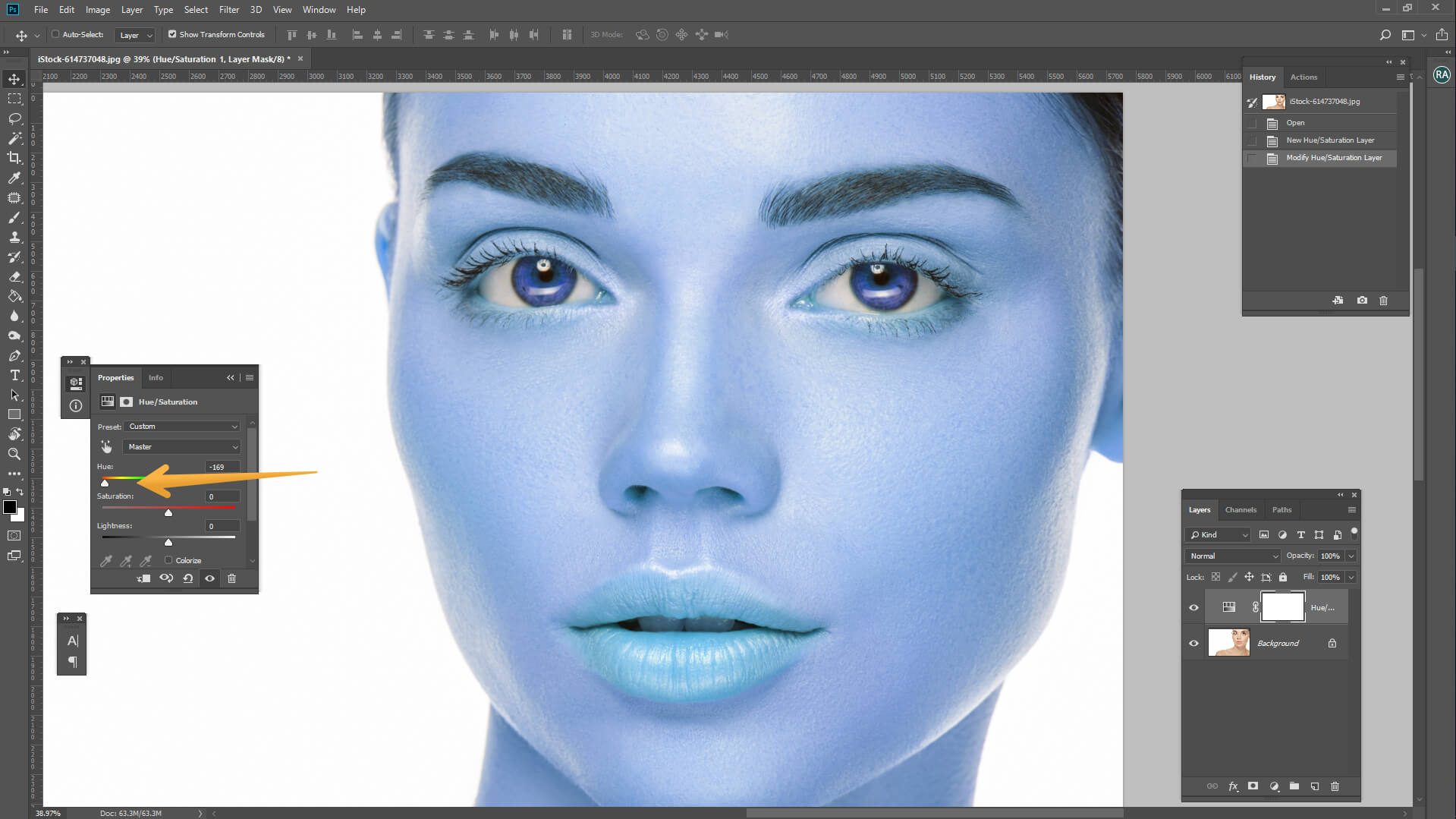The image size is (1456, 819).
Task: Switch to the Channels tab
Action: (1241, 509)
